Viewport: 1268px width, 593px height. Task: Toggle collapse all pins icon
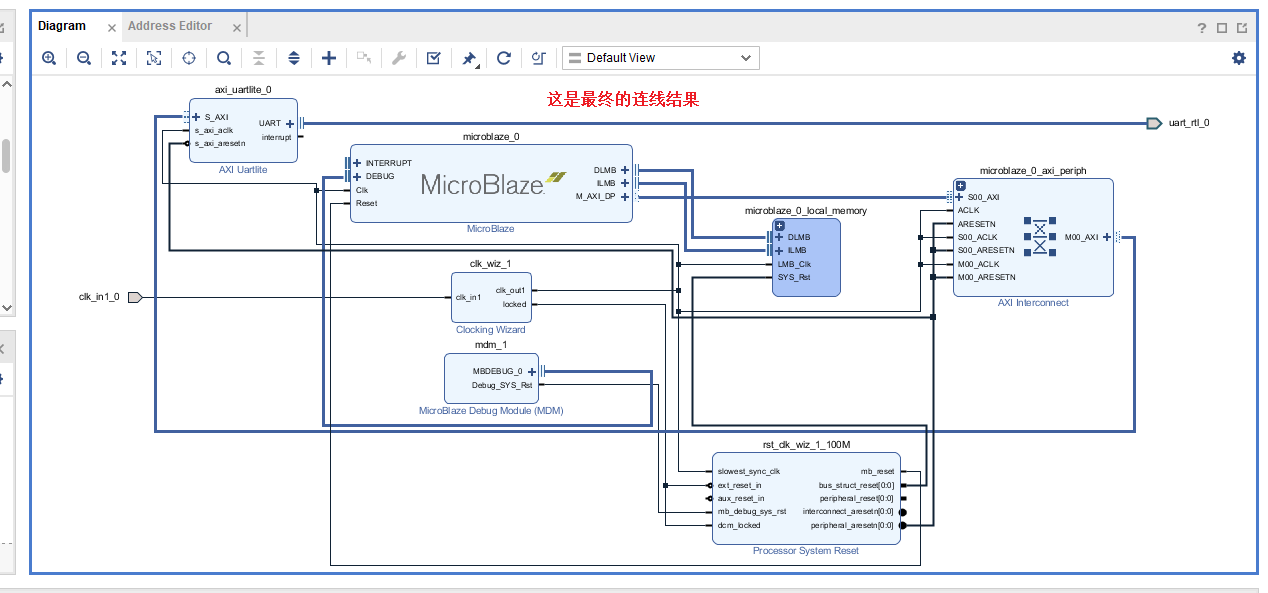click(258, 58)
